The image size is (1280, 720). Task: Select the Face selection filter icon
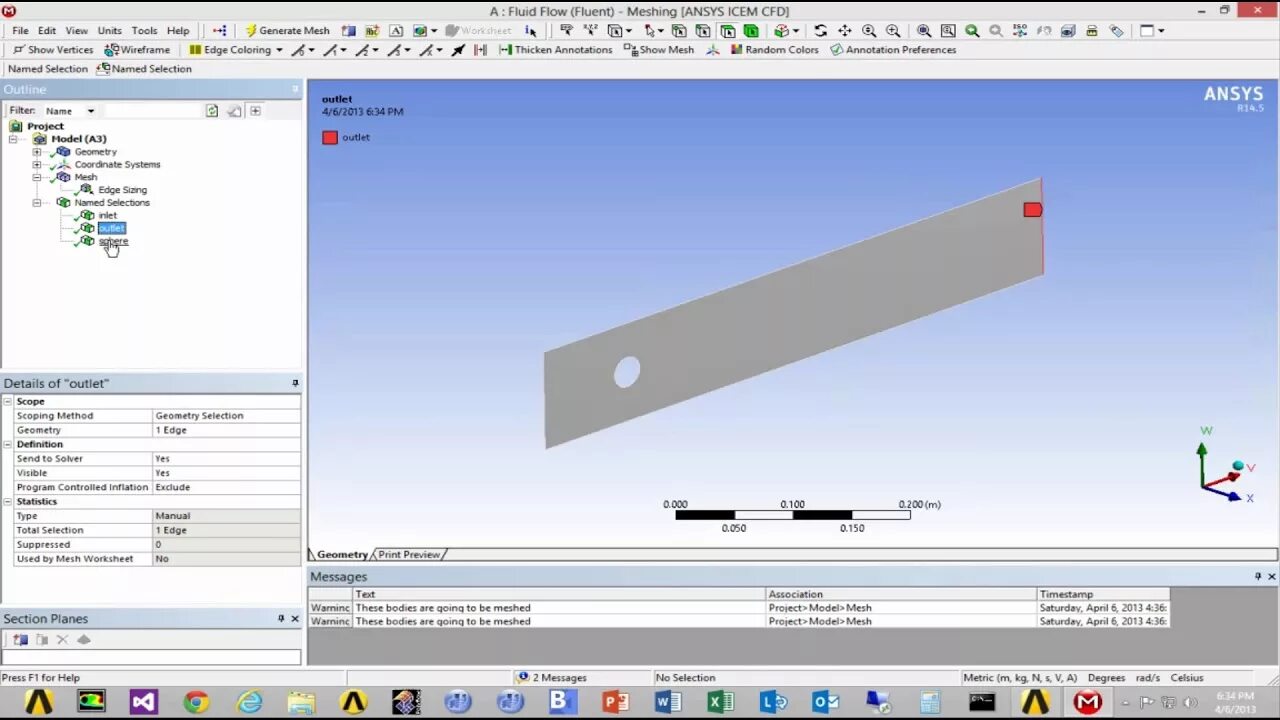tap(726, 30)
